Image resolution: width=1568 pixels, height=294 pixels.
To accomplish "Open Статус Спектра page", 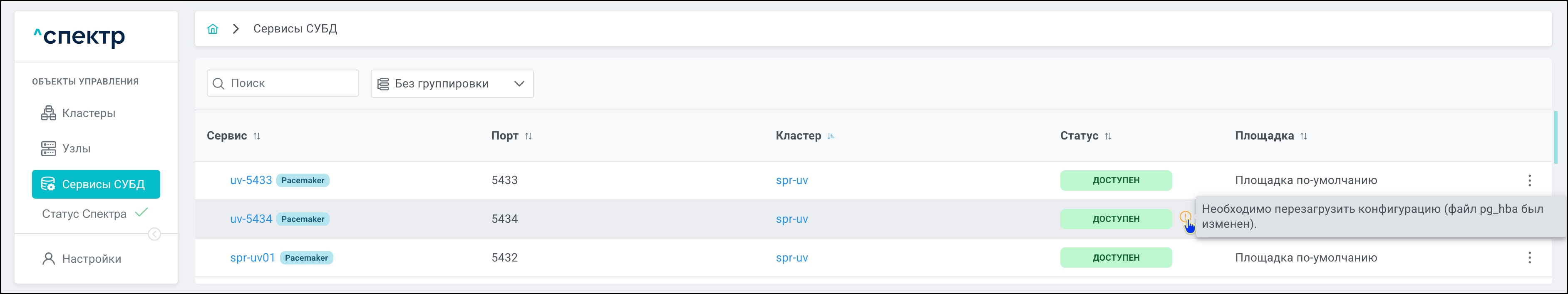I will click(84, 214).
